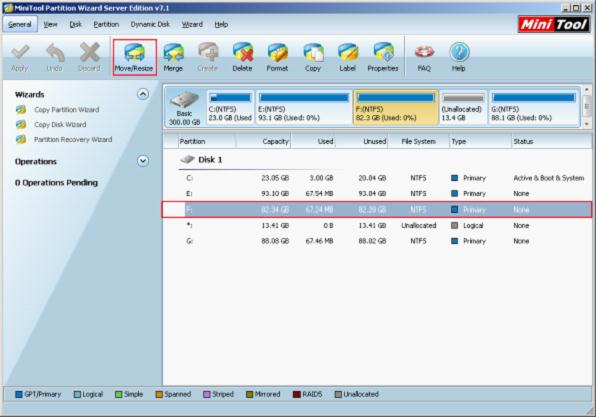Click the Format partition icon

click(277, 52)
